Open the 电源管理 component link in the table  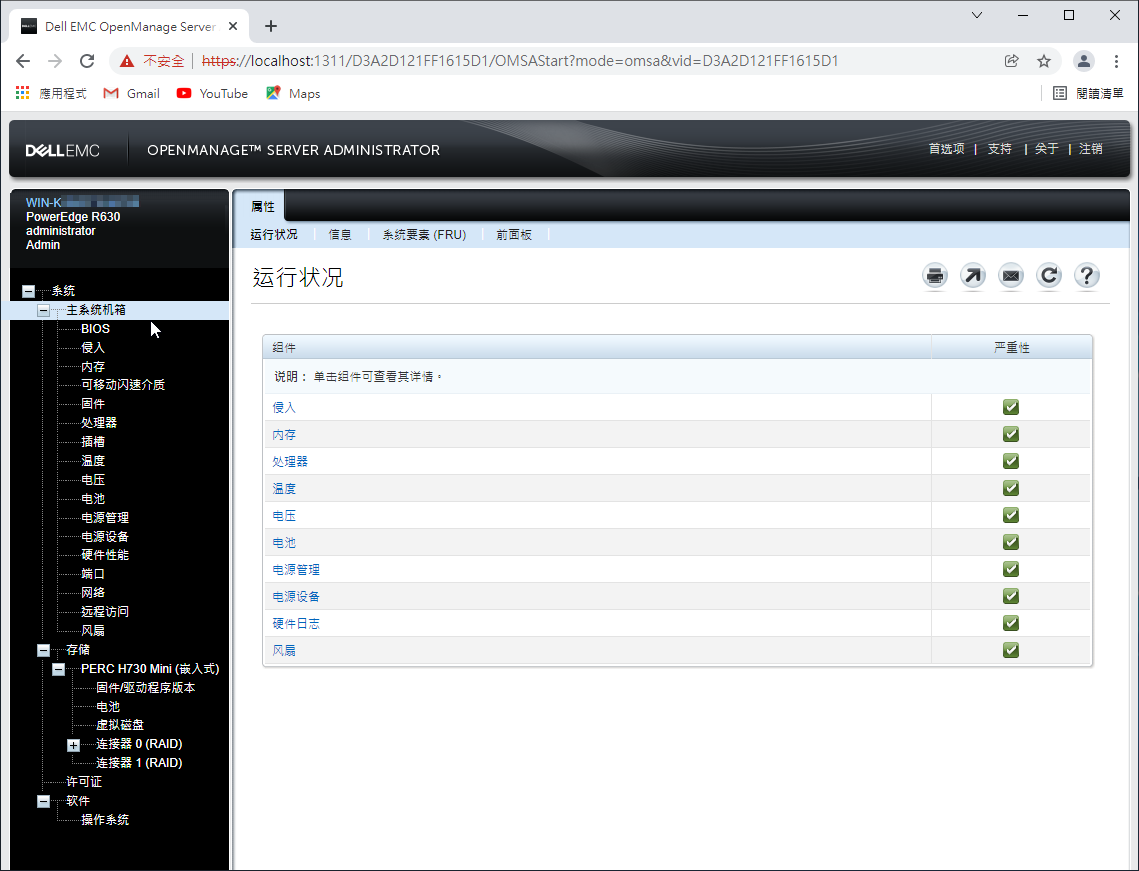296,570
